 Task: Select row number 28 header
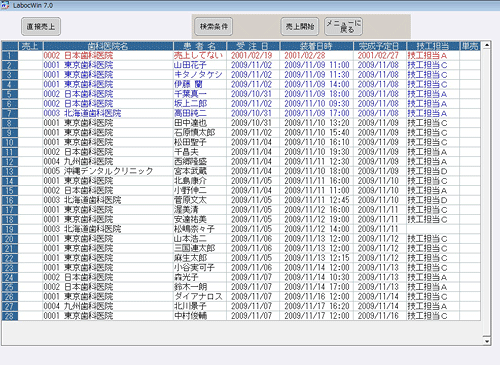click(x=10, y=316)
